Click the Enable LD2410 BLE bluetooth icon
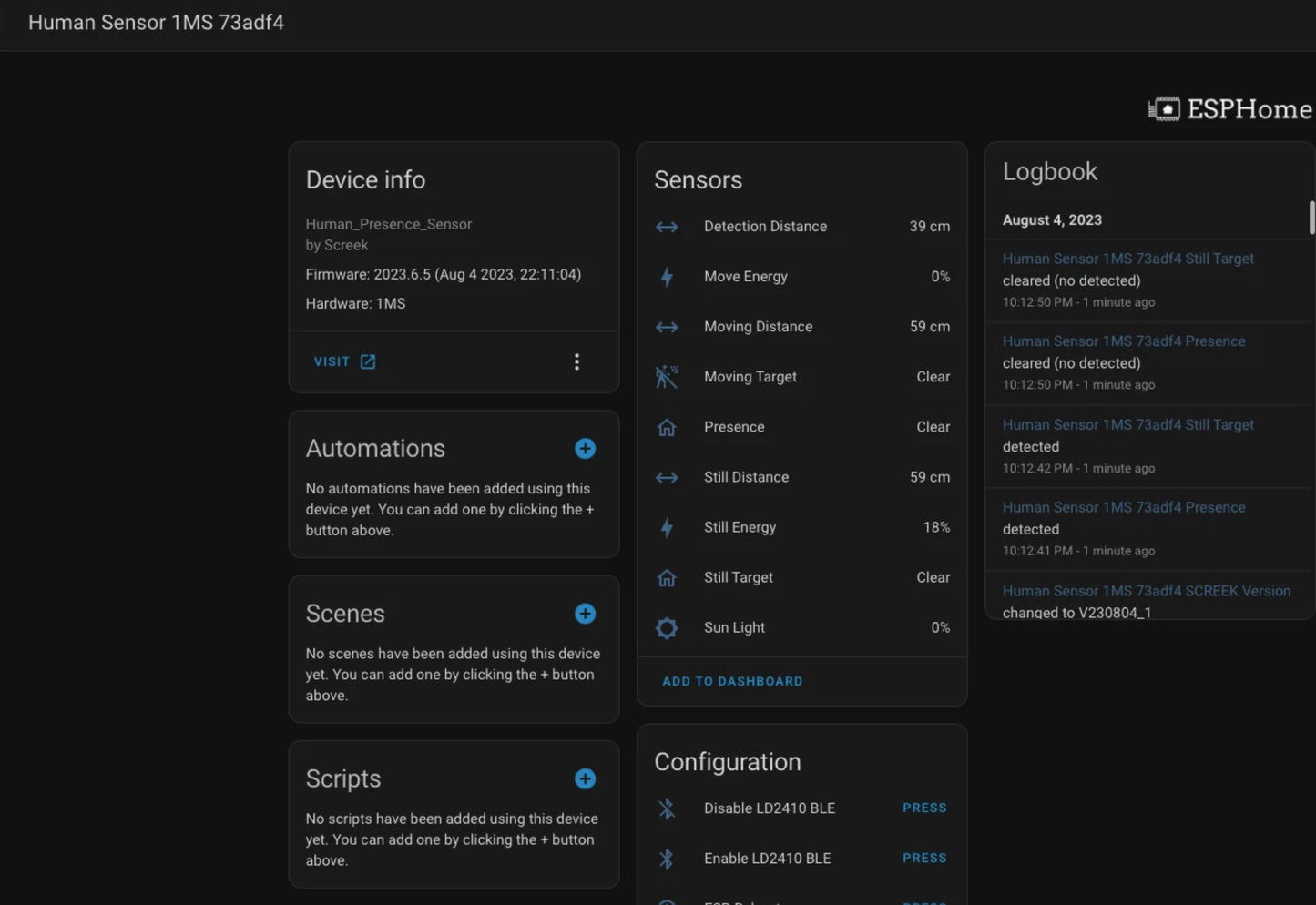Screen dimensions: 1316x905 click(667, 859)
